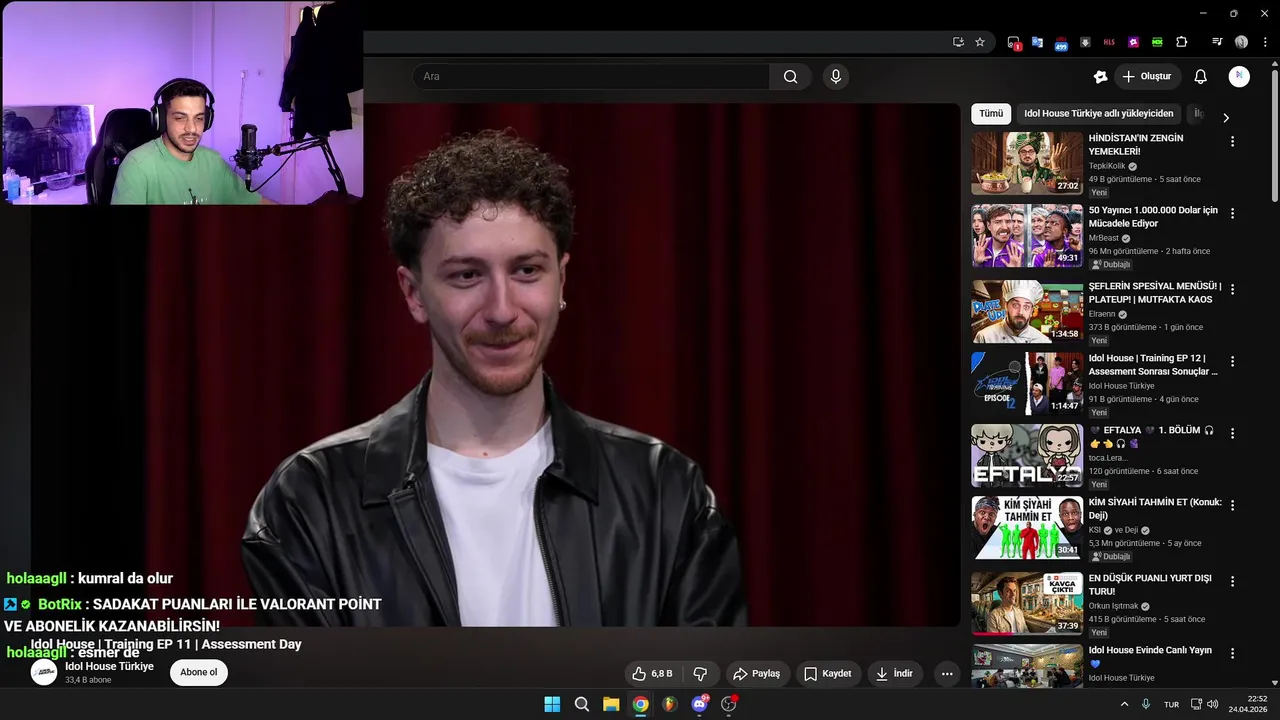Image resolution: width=1280 pixels, height=720 pixels.
Task: Open the KİM SİYAHİ TAHMİN ET thumbnail
Action: point(1027,528)
